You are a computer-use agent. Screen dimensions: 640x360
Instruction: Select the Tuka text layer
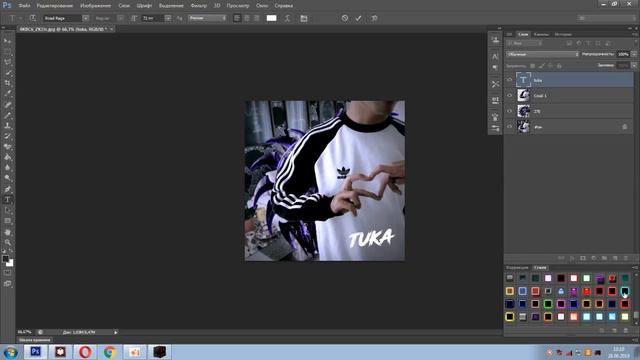[569, 80]
